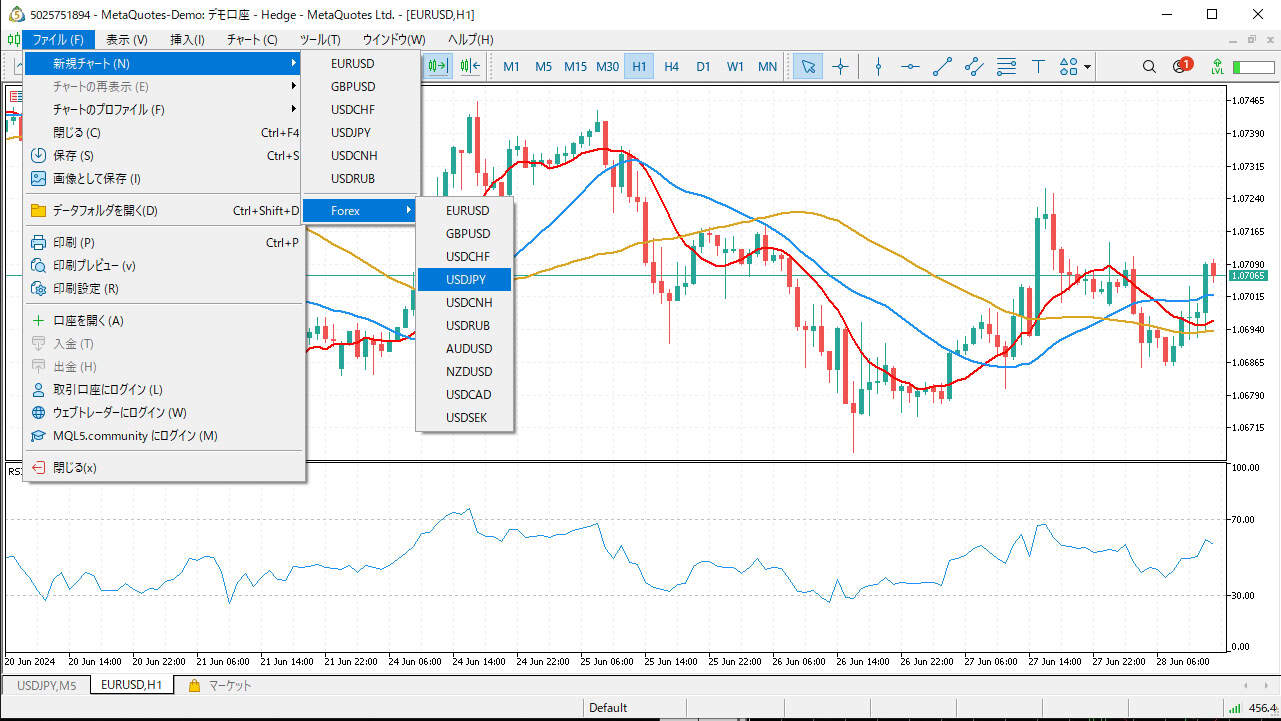
Task: Switch timeframe to D1
Action: pos(703,66)
